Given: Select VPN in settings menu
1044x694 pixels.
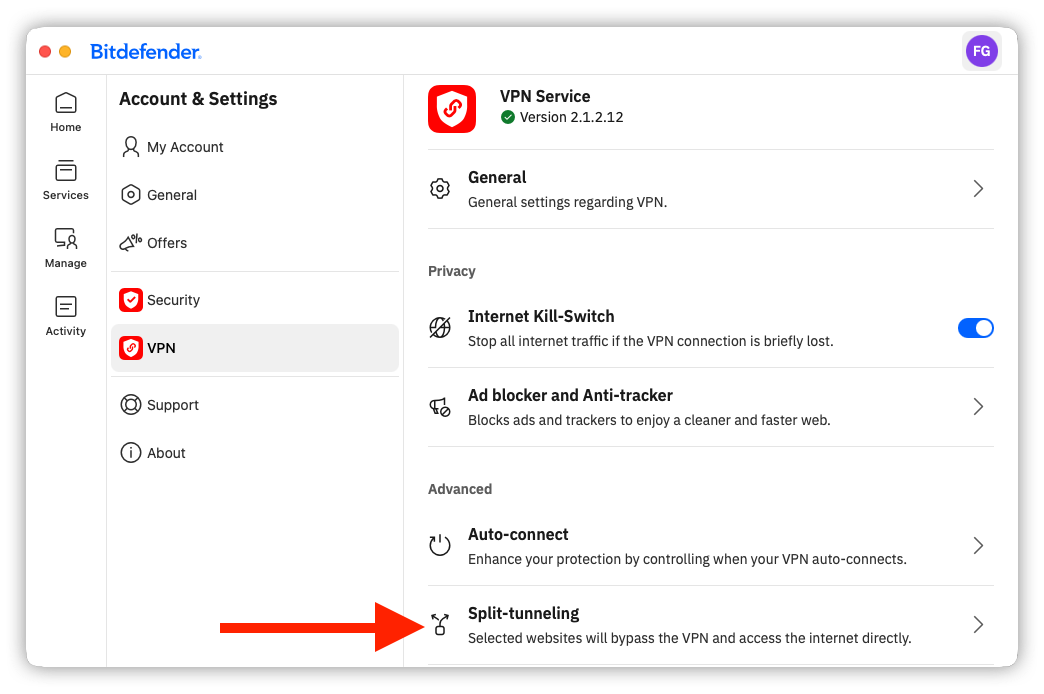Looking at the screenshot, I should pos(254,348).
